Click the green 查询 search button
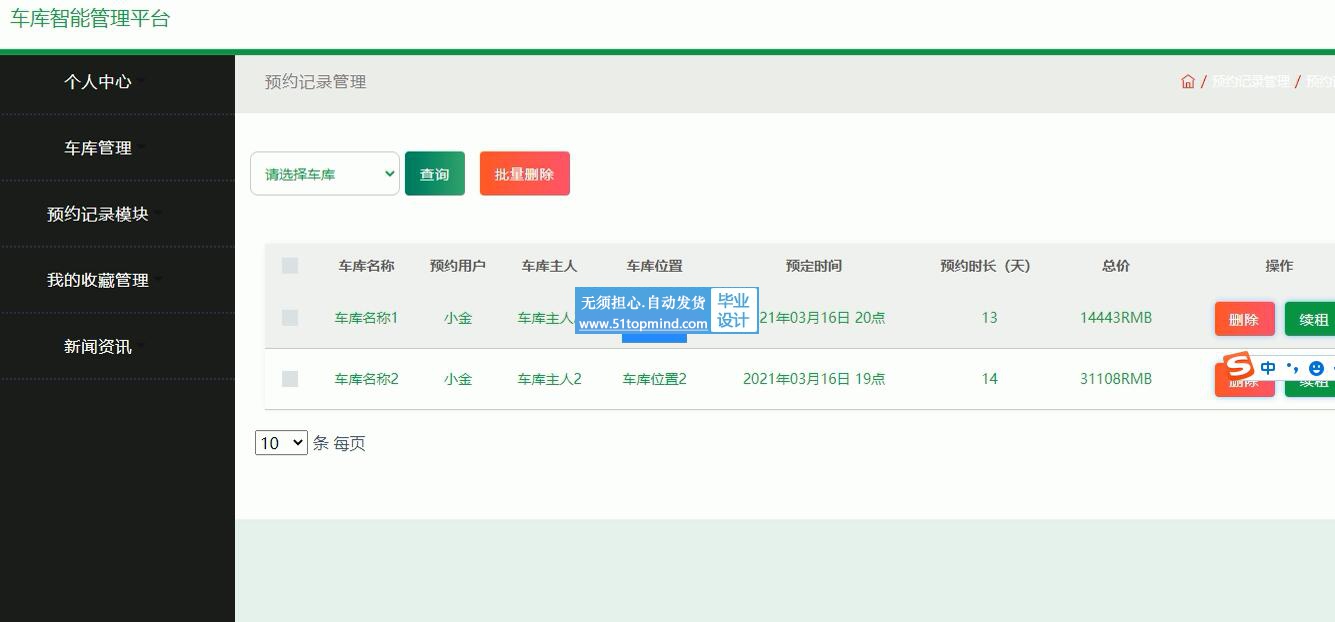1335x622 pixels. point(435,174)
